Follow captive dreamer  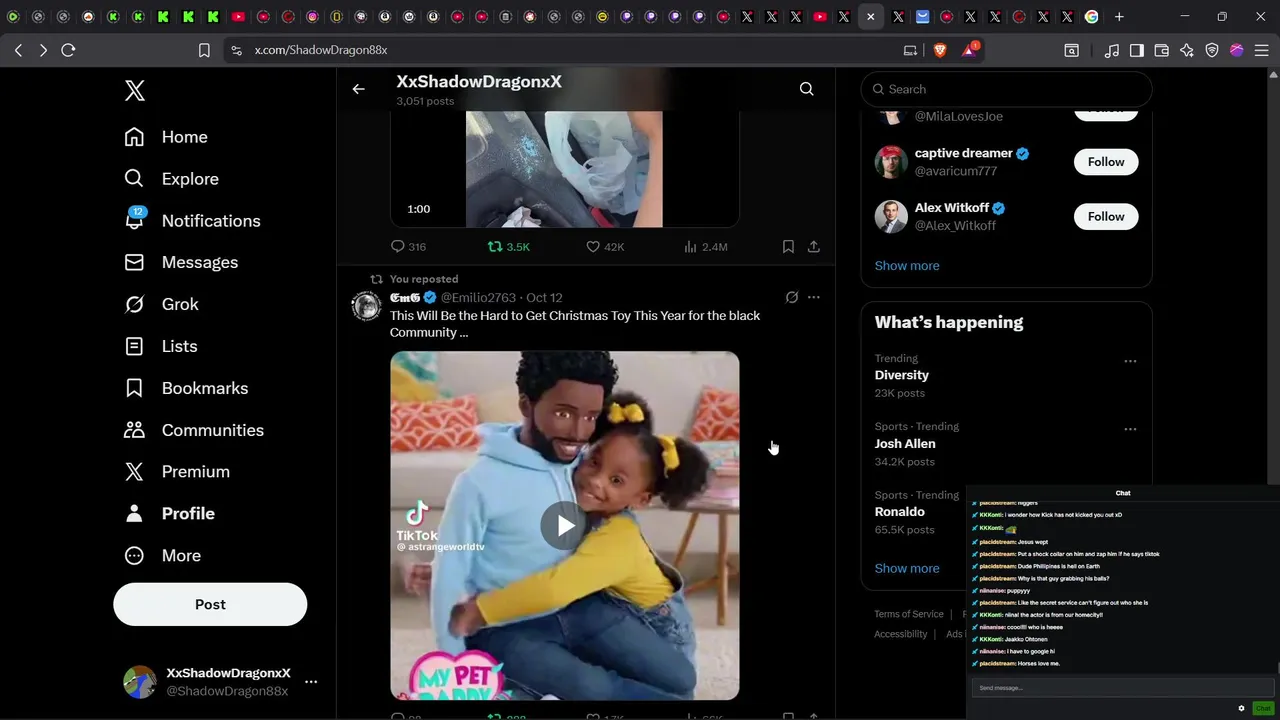coord(1106,162)
